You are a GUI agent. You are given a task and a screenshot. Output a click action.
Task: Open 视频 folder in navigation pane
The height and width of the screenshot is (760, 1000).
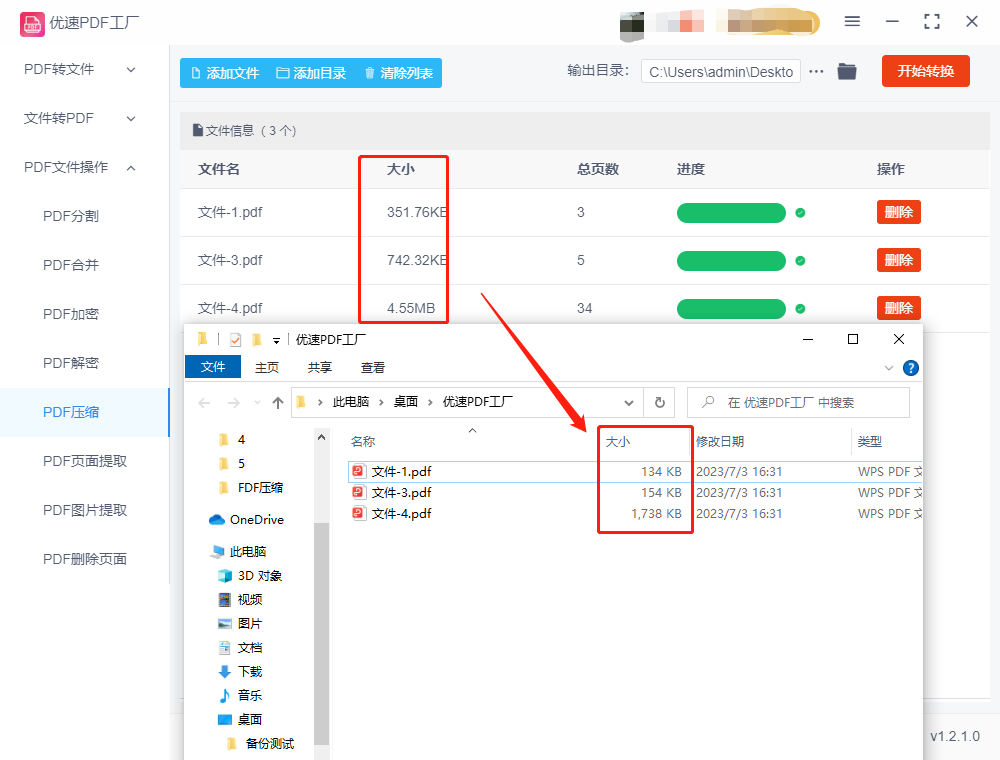[x=240, y=599]
